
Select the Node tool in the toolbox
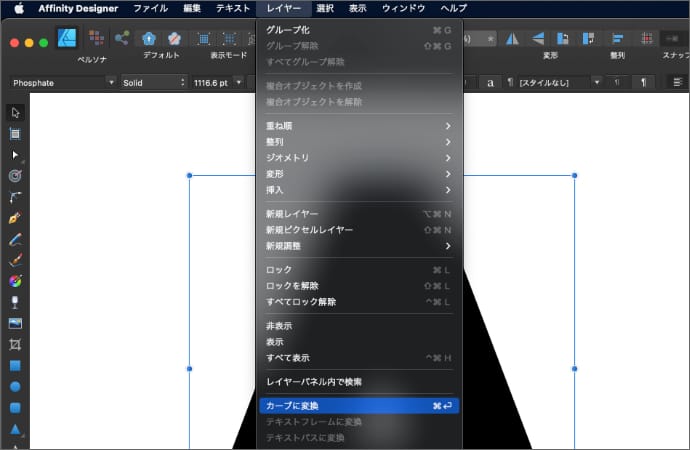15,155
